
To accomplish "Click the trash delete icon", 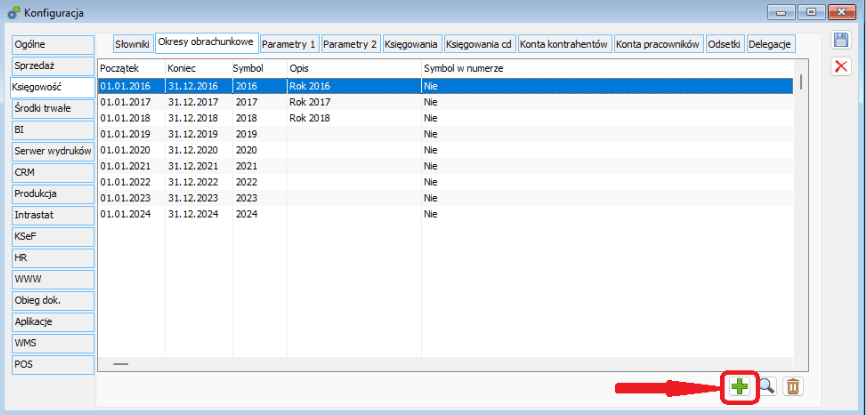I will coord(793,386).
